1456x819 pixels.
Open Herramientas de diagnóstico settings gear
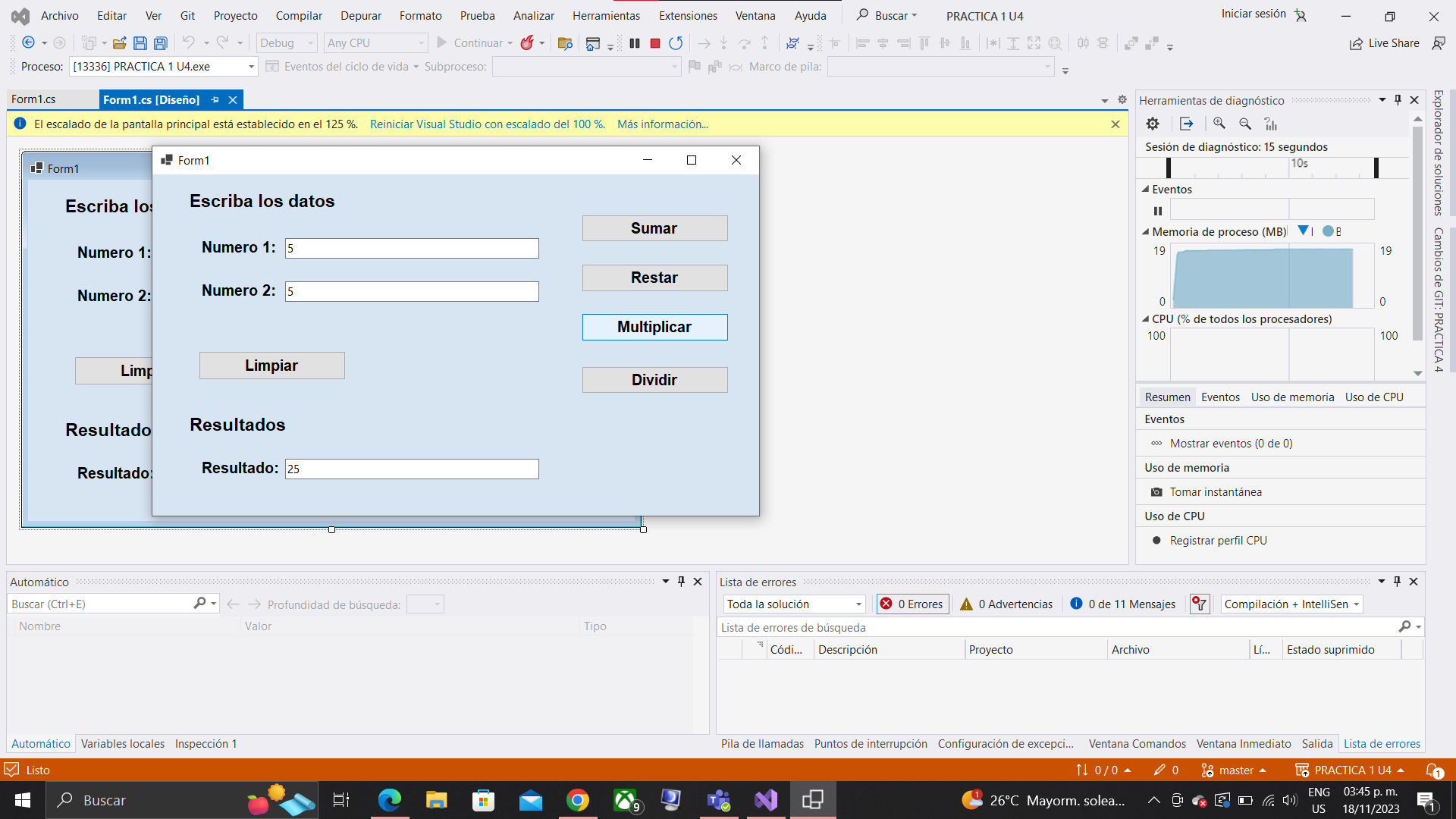coord(1152,123)
